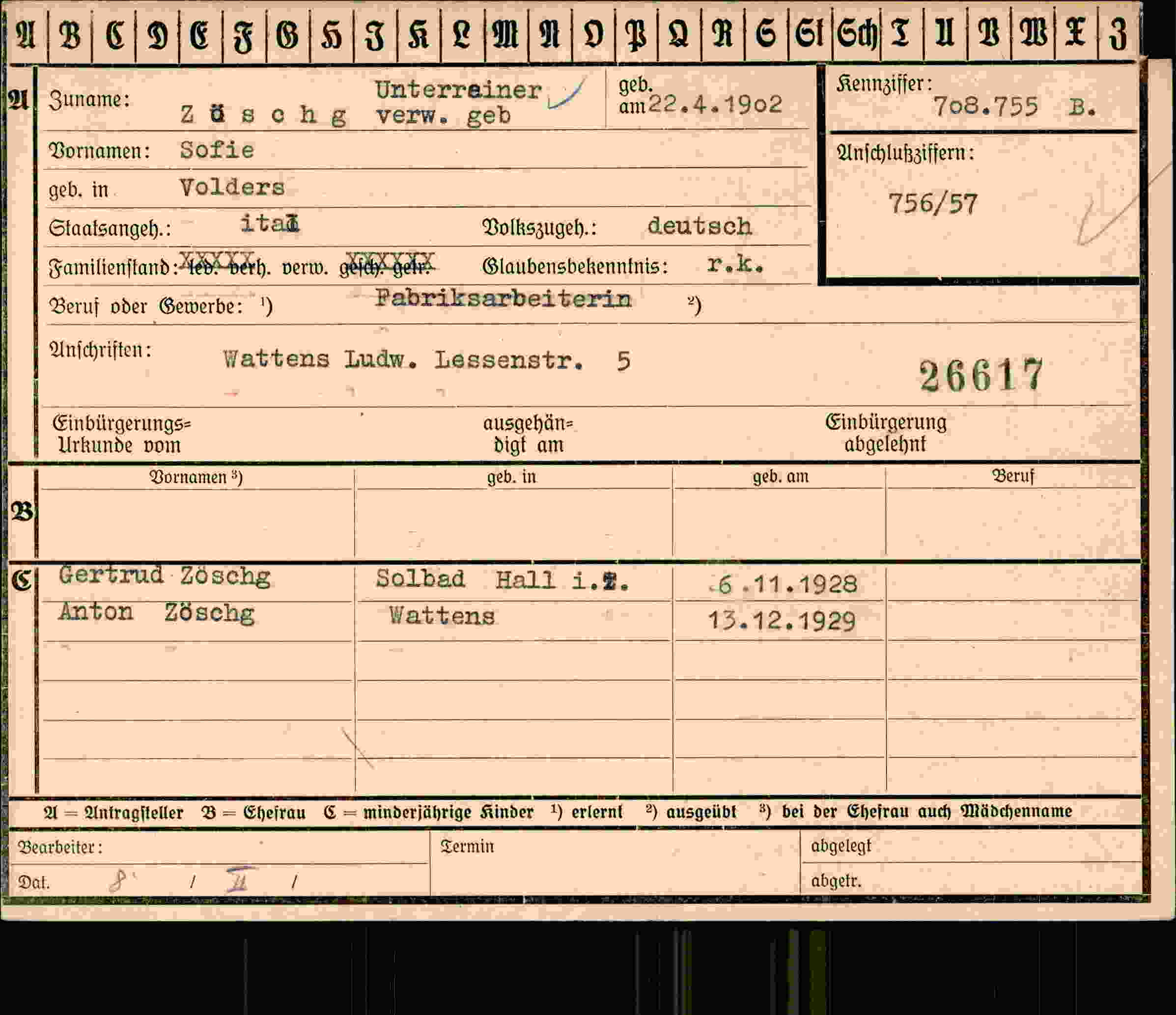Click the birthplace "Solbad Hall i.T."
This screenshot has width=1176, height=1015.
click(x=503, y=580)
